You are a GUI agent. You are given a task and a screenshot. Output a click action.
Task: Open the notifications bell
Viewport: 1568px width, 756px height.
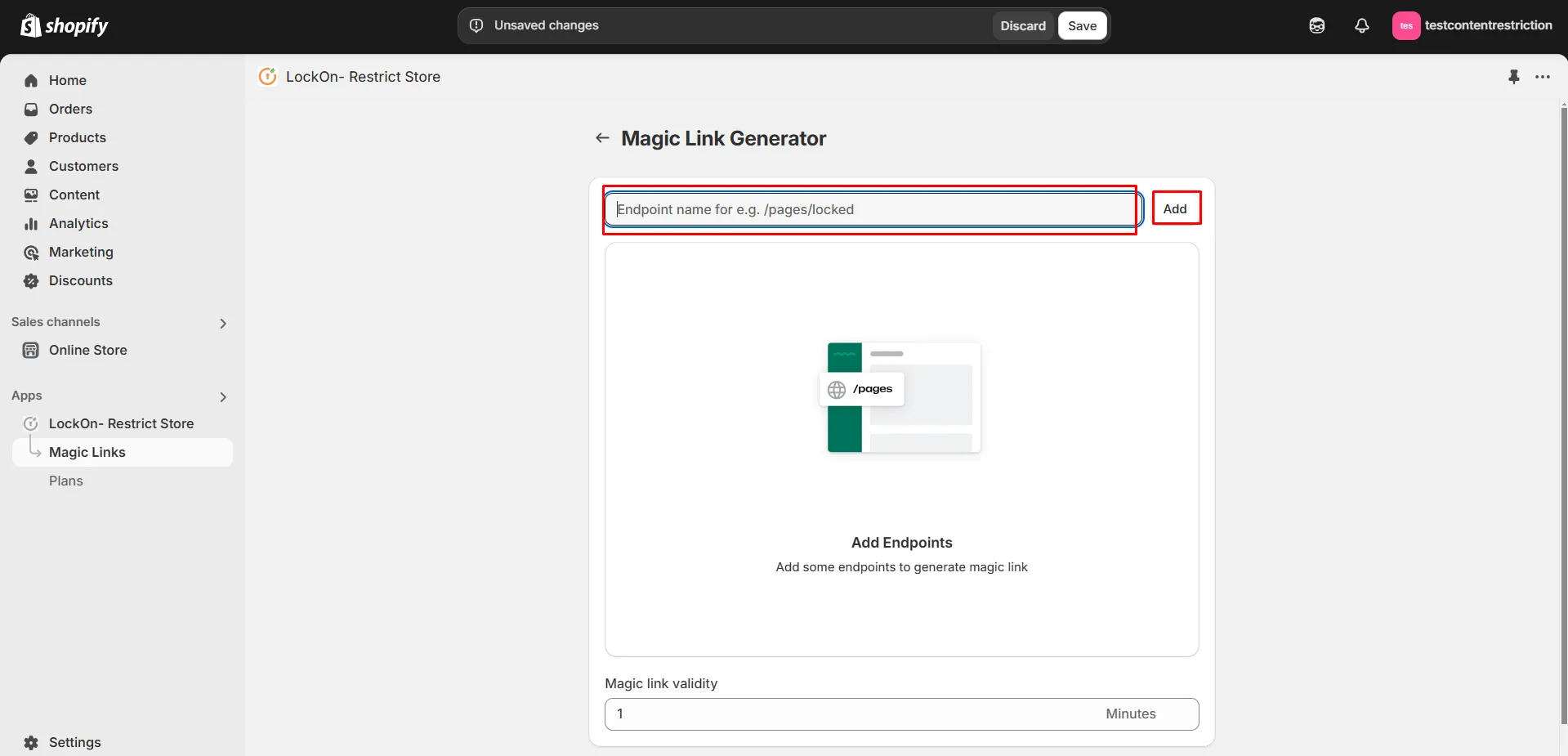(1362, 25)
